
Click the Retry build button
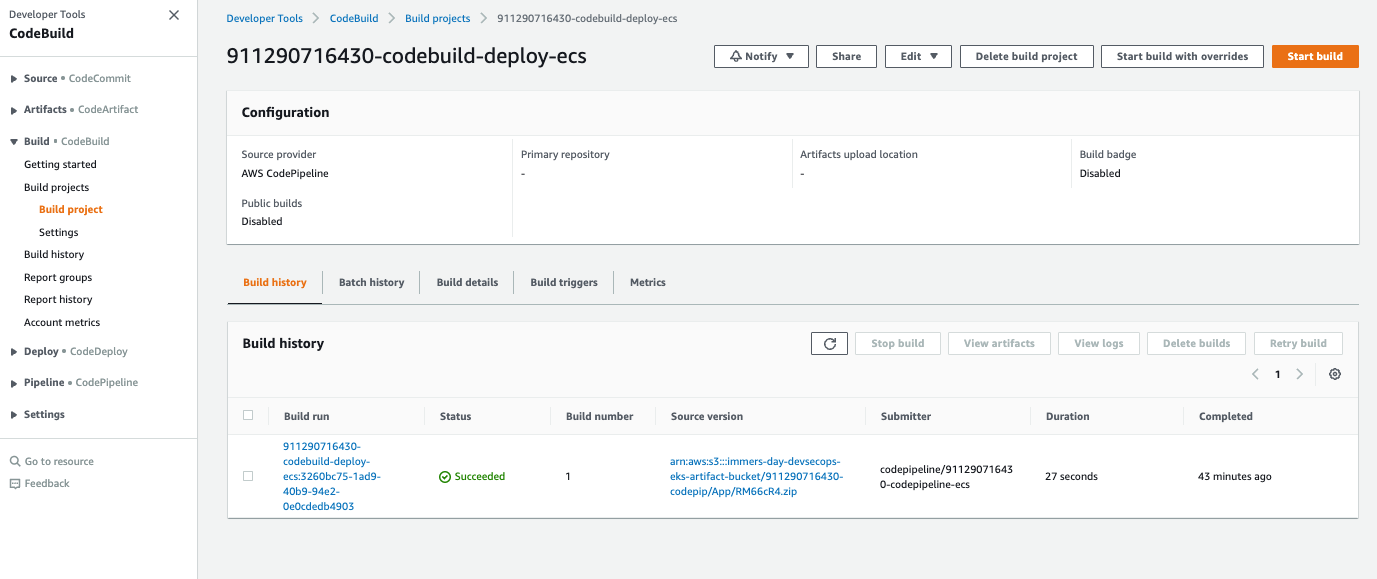1298,343
